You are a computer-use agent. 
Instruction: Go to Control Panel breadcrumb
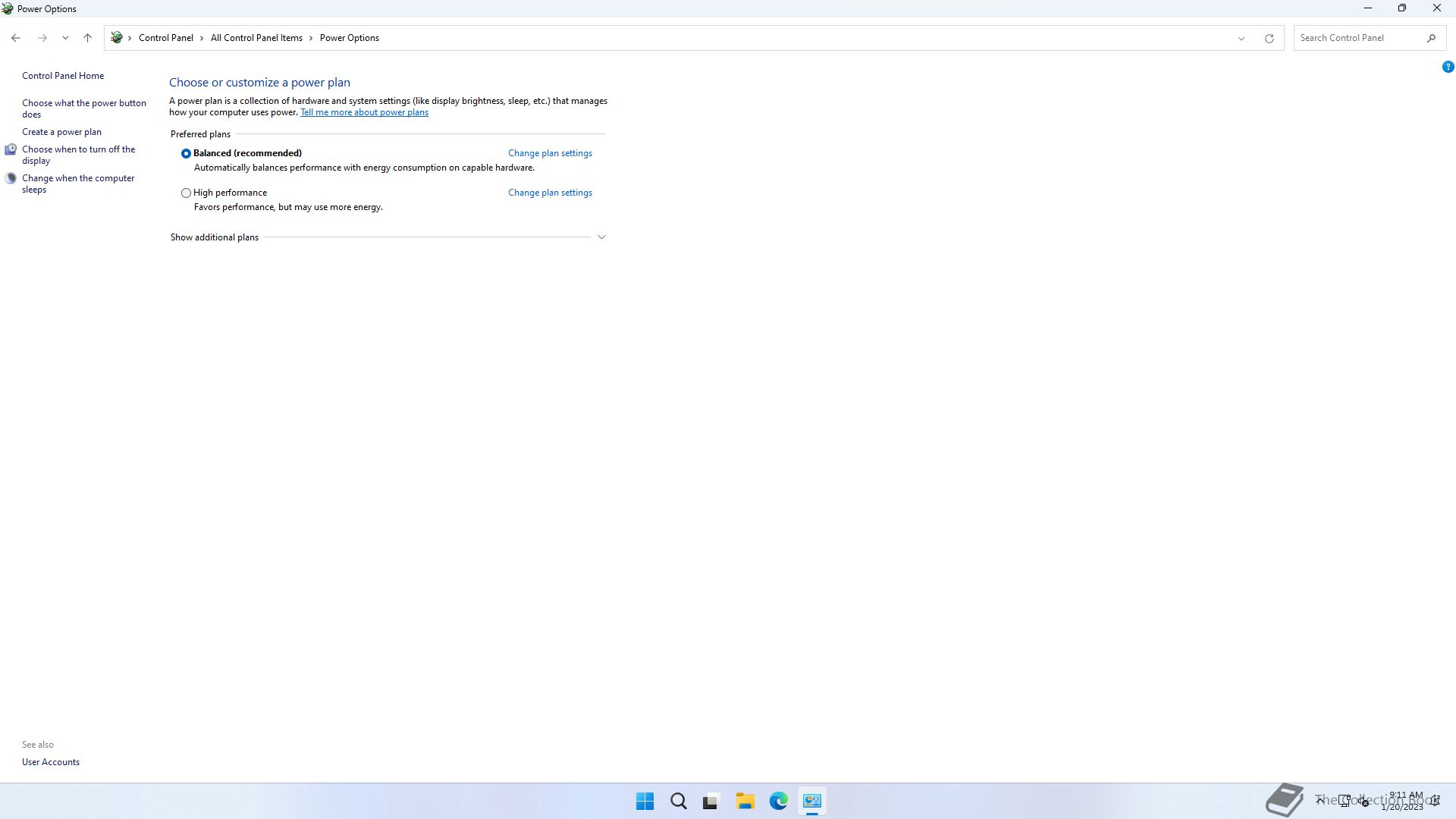(165, 38)
